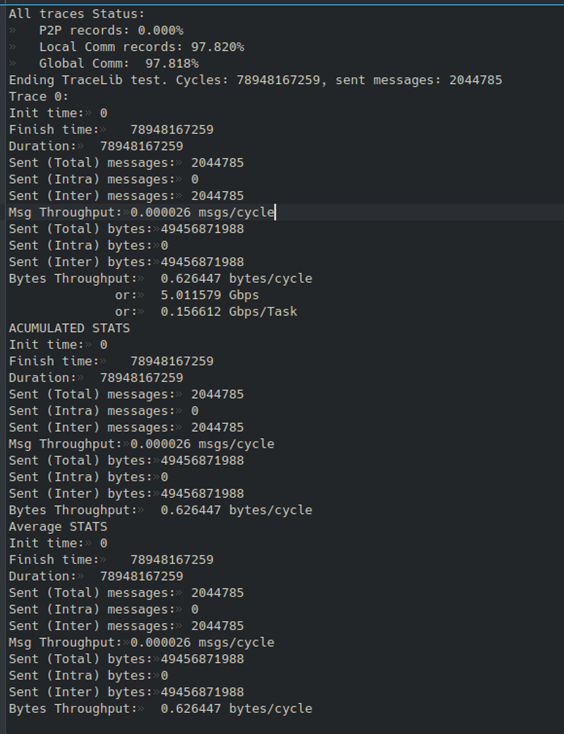Click the 'Local Comm records: 97.820%' line
The image size is (564, 734).
point(141,47)
